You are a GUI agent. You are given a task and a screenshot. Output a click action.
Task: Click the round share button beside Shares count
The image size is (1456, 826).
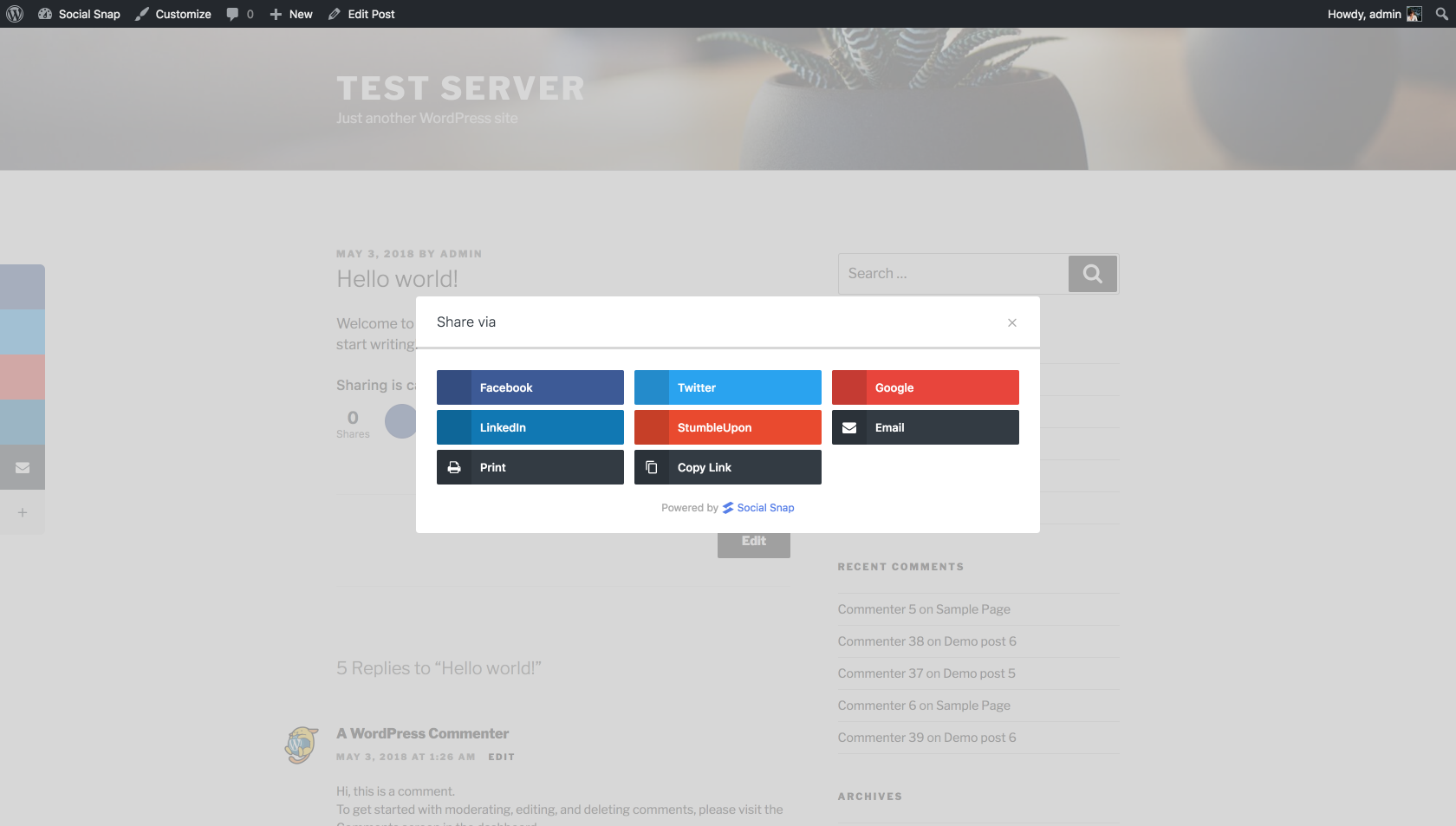pos(400,421)
